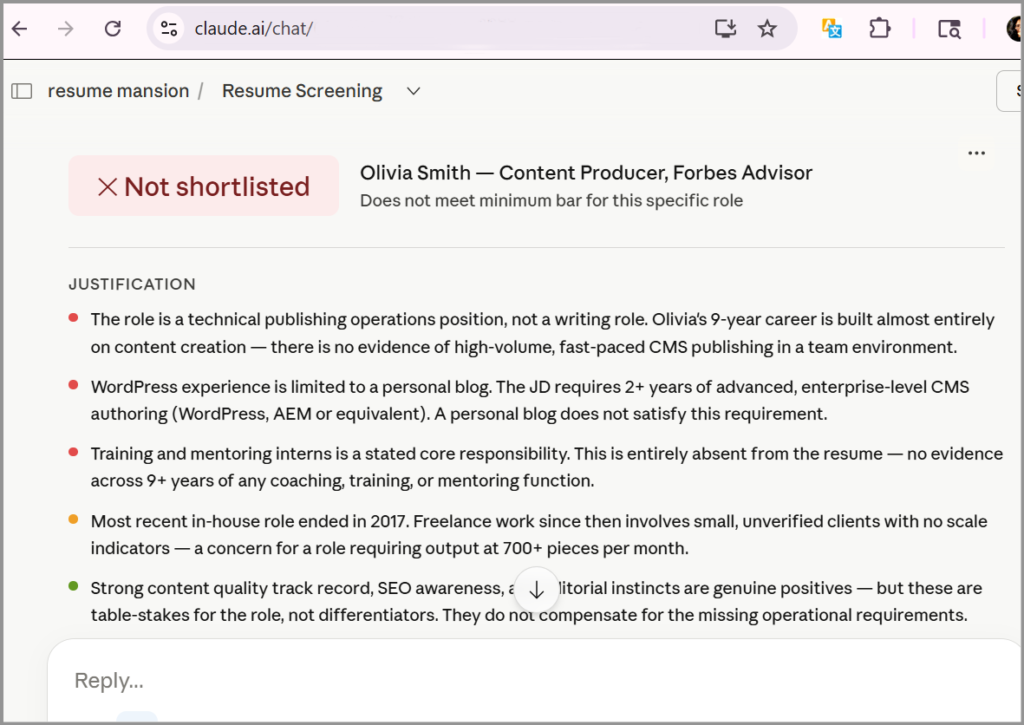Reload the claude.ai page

[112, 28]
